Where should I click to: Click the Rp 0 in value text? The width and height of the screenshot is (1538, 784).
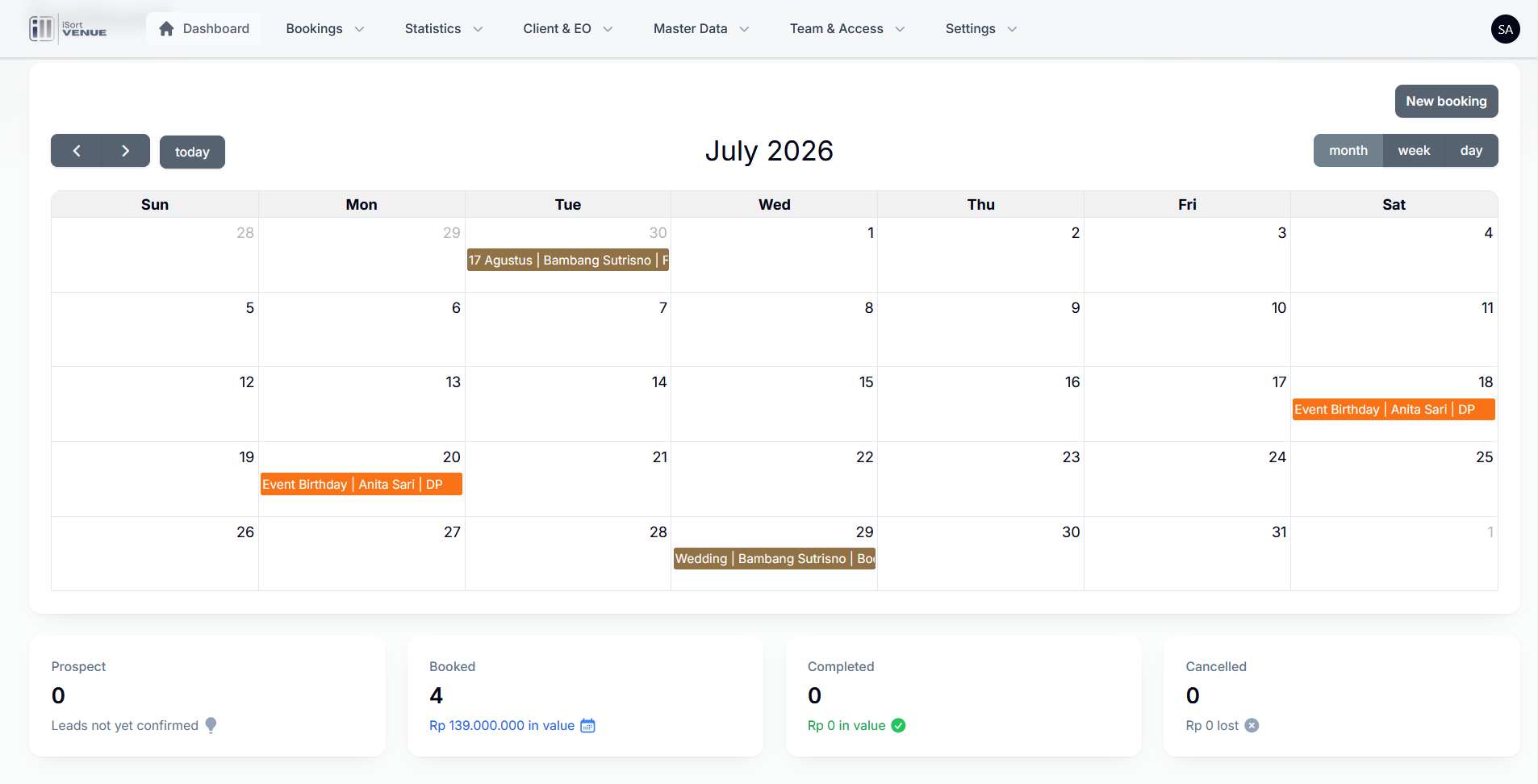pyautogui.click(x=846, y=725)
